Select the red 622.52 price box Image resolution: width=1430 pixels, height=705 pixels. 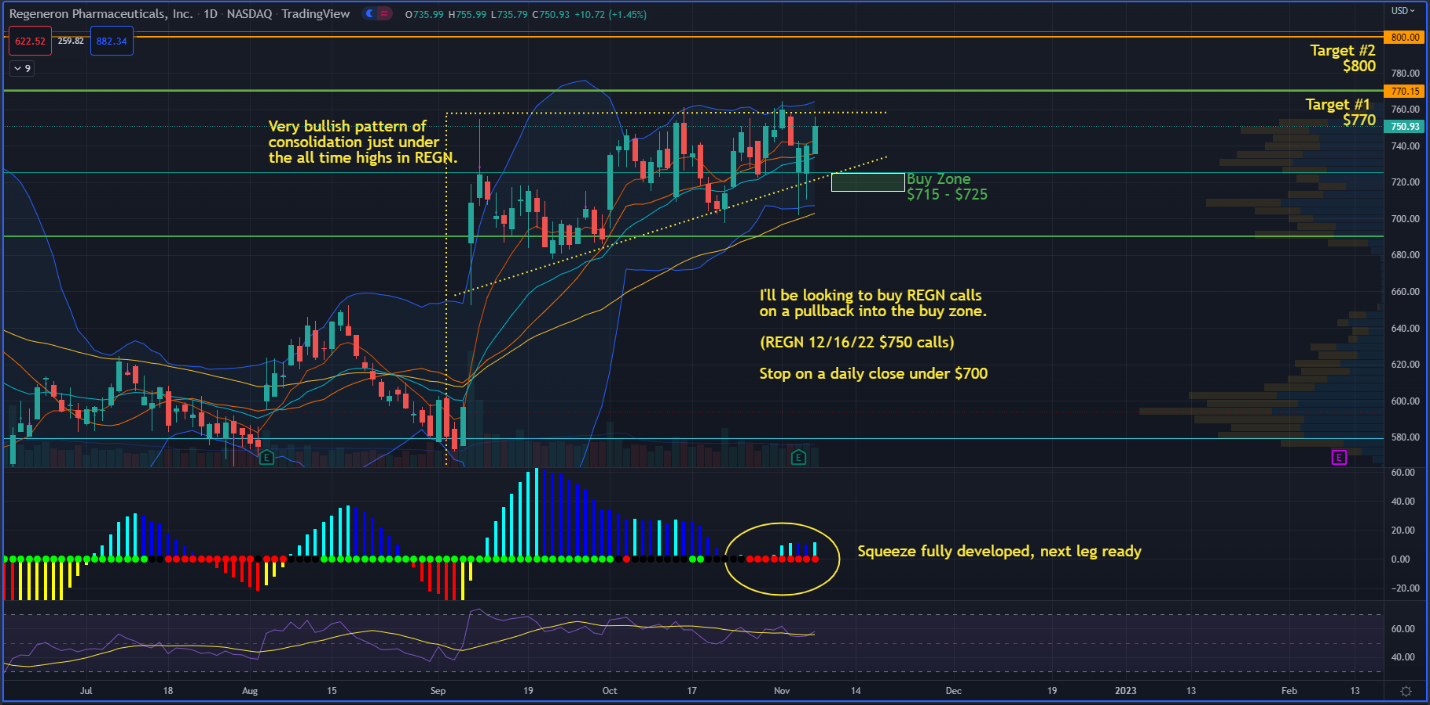pyautogui.click(x=30, y=42)
